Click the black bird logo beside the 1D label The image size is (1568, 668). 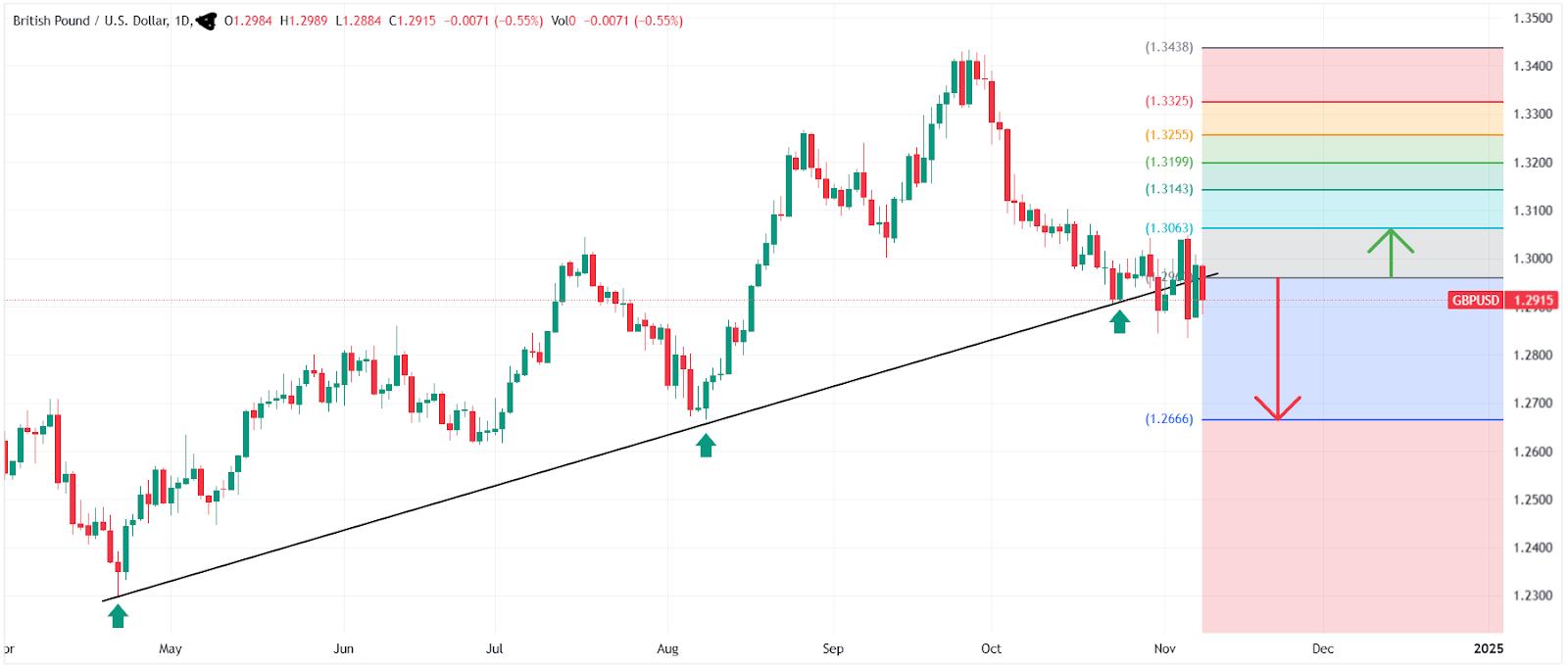tap(206, 21)
